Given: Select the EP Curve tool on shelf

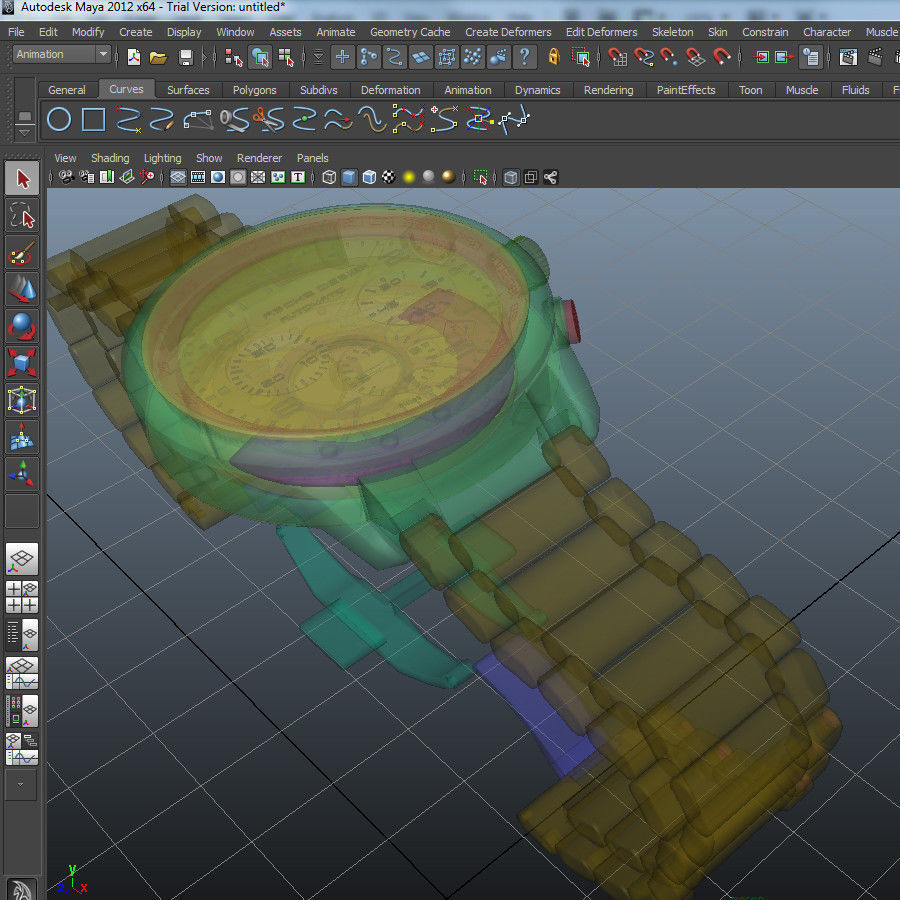Looking at the screenshot, I should coord(129,119).
